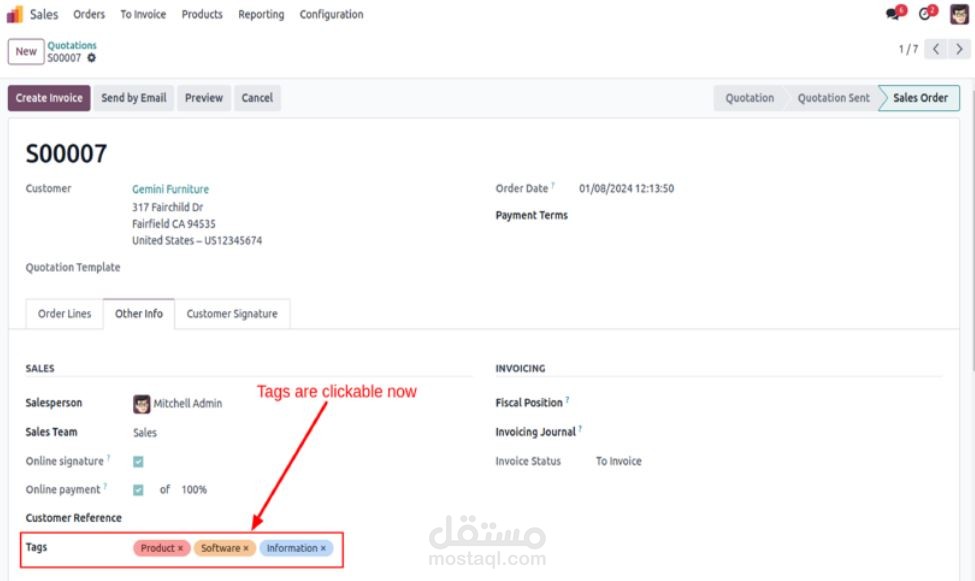
Task: Open the Products menu
Action: click(x=202, y=14)
